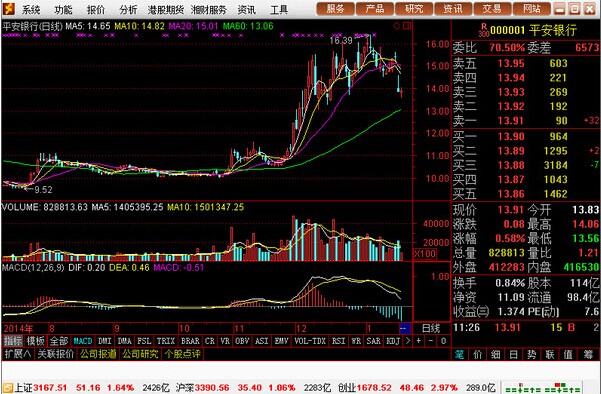The height and width of the screenshot is (394, 601).
Task: Open the 系统 menu
Action: pos(31,9)
